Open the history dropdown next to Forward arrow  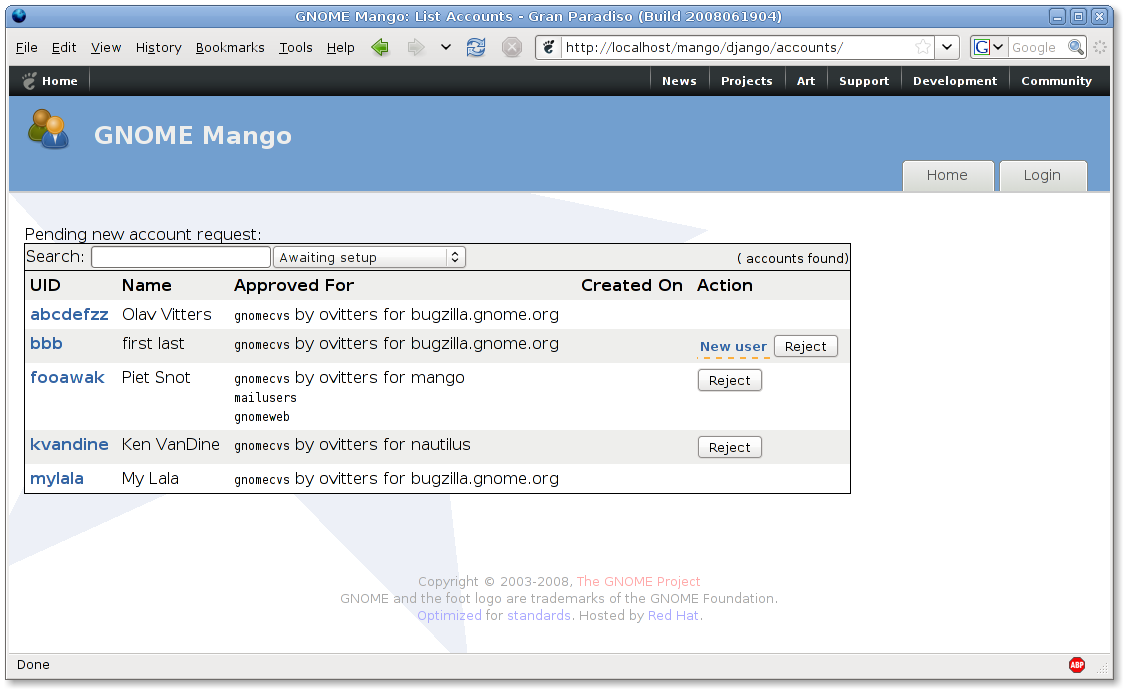[445, 48]
